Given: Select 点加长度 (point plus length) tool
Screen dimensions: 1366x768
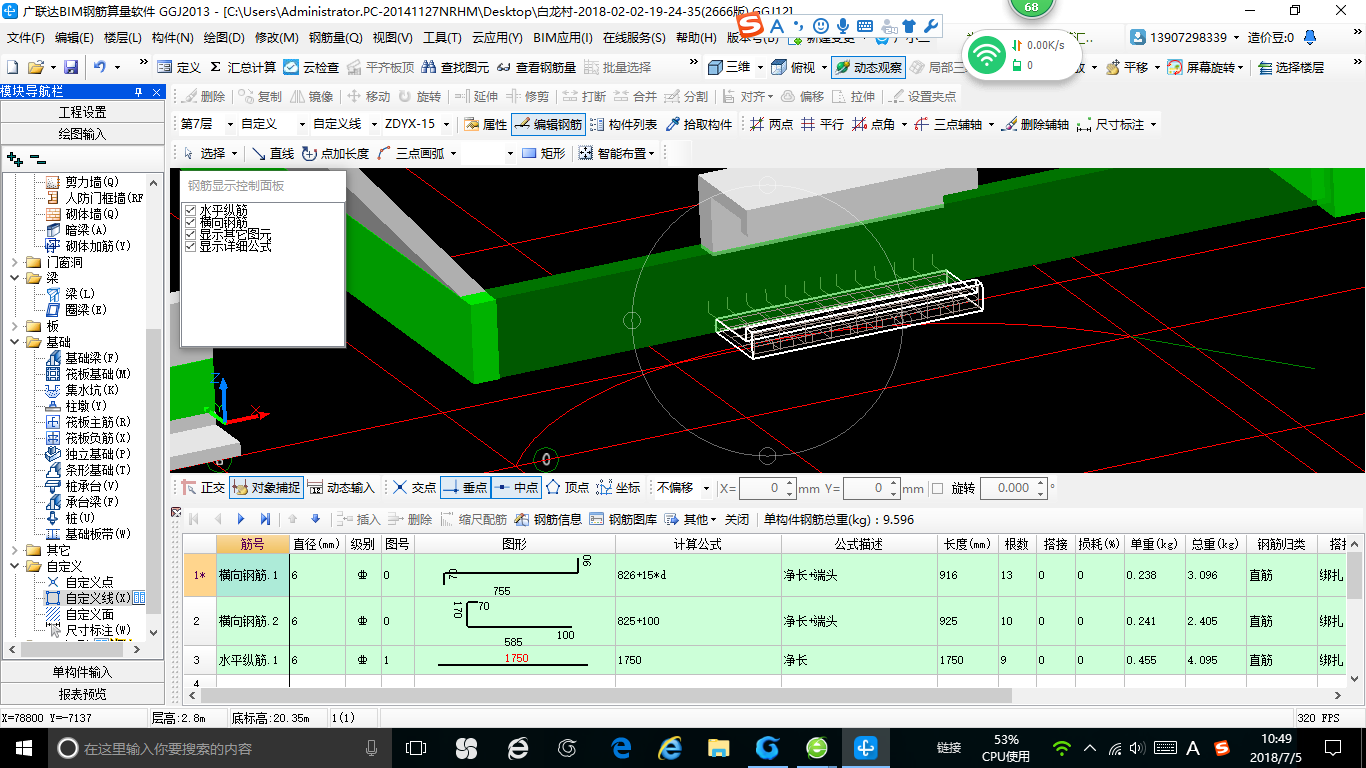Looking at the screenshot, I should 335,153.
